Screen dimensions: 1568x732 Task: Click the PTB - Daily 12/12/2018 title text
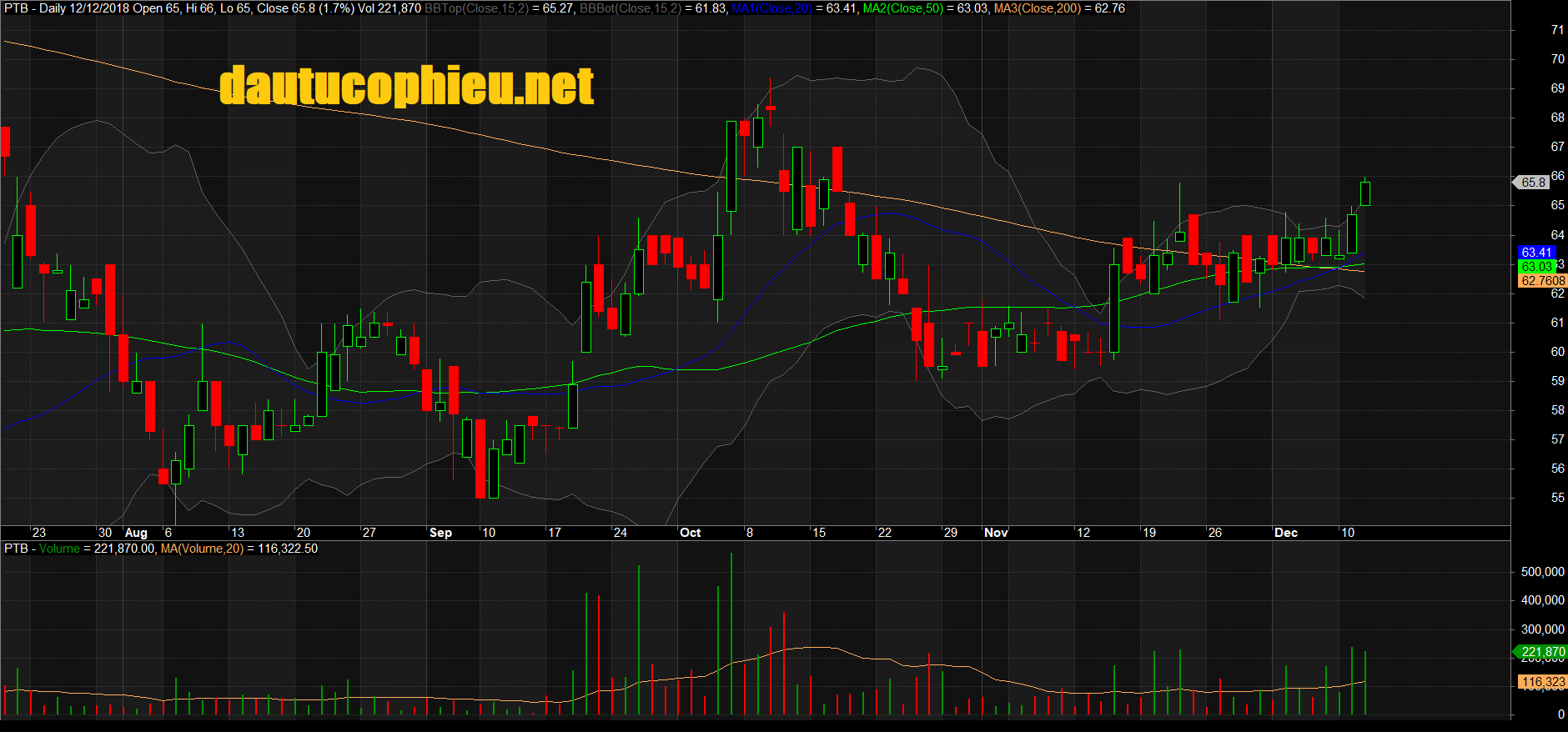(66, 8)
